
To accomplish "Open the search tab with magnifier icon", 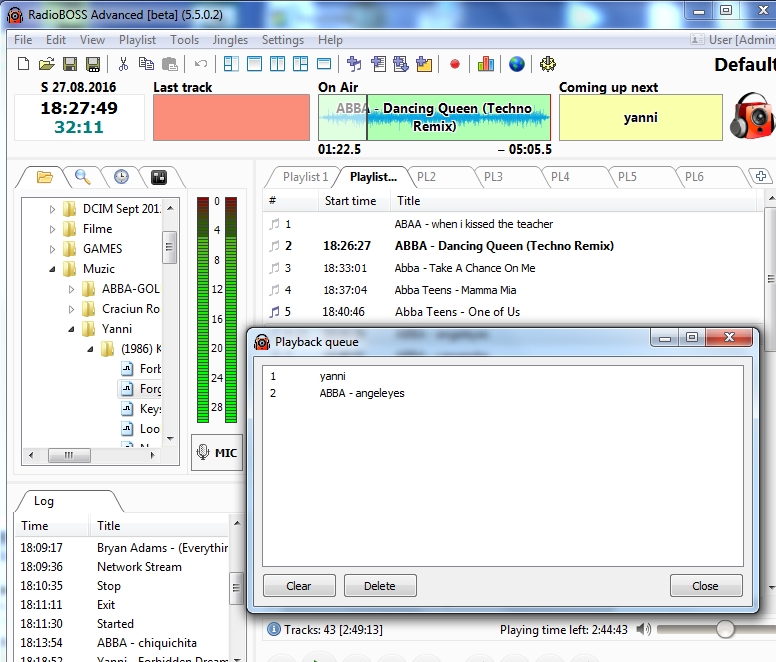I will coord(83,177).
